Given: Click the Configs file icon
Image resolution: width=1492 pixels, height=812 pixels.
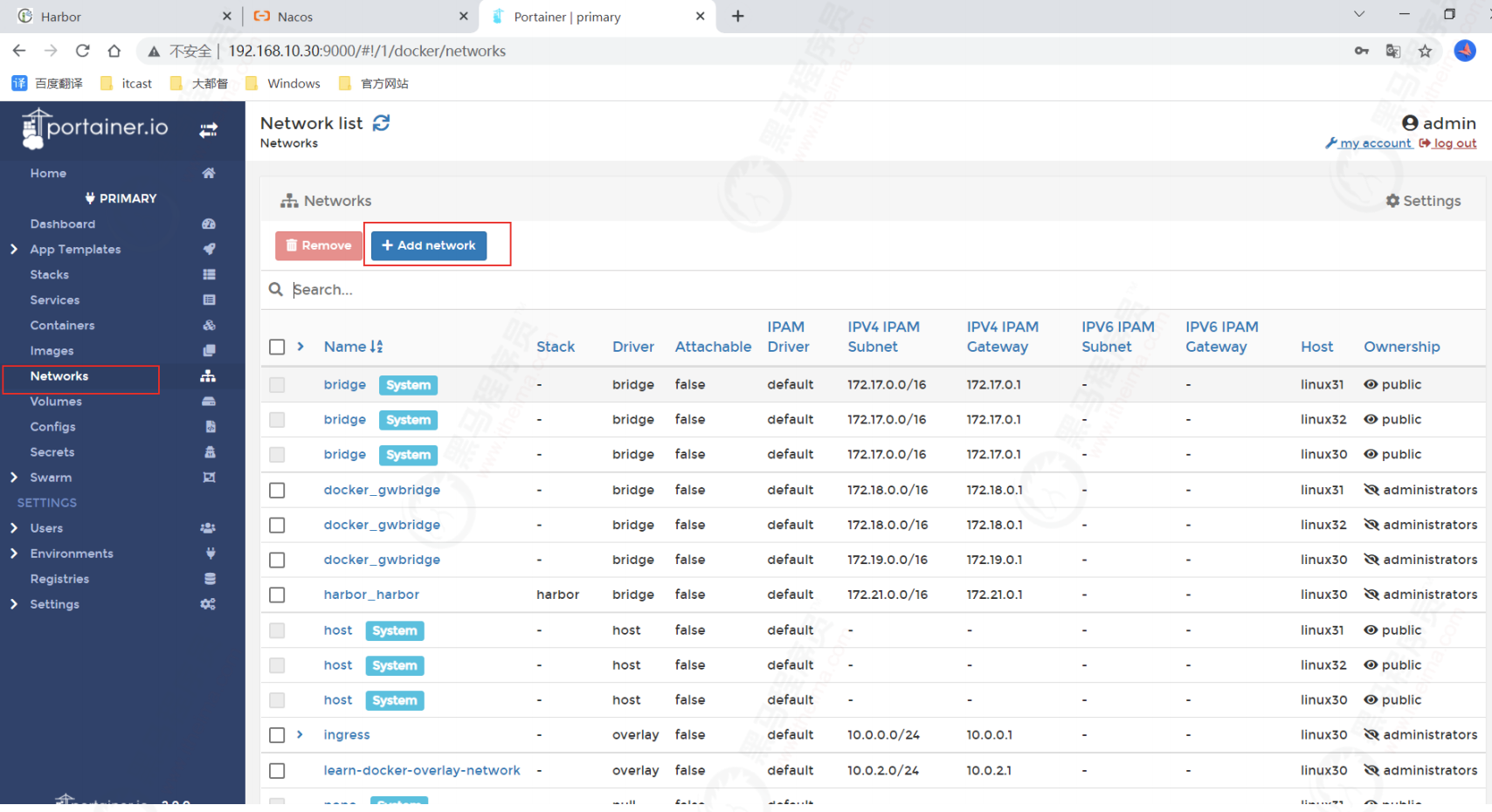Looking at the screenshot, I should pyautogui.click(x=210, y=426).
